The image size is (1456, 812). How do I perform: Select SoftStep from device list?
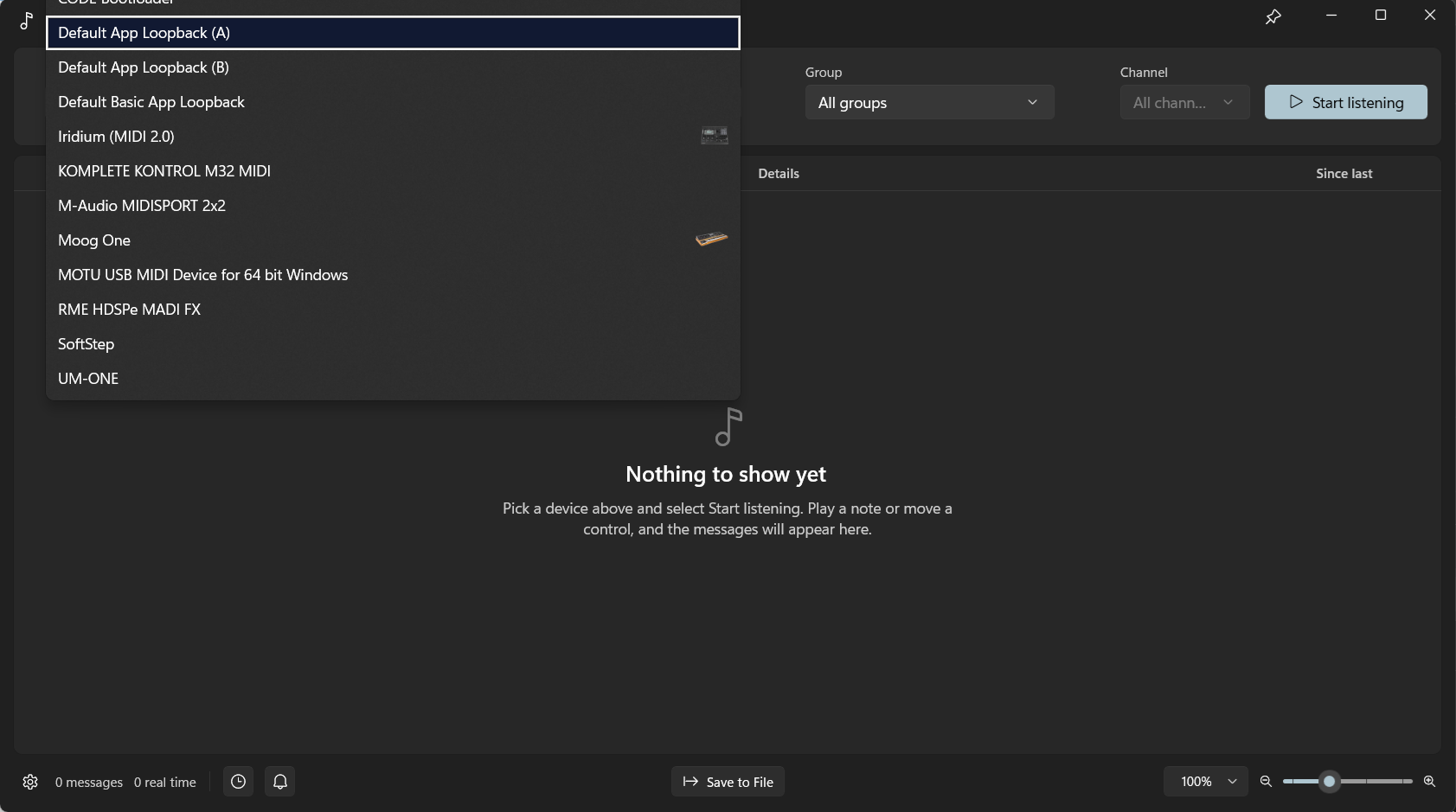393,344
